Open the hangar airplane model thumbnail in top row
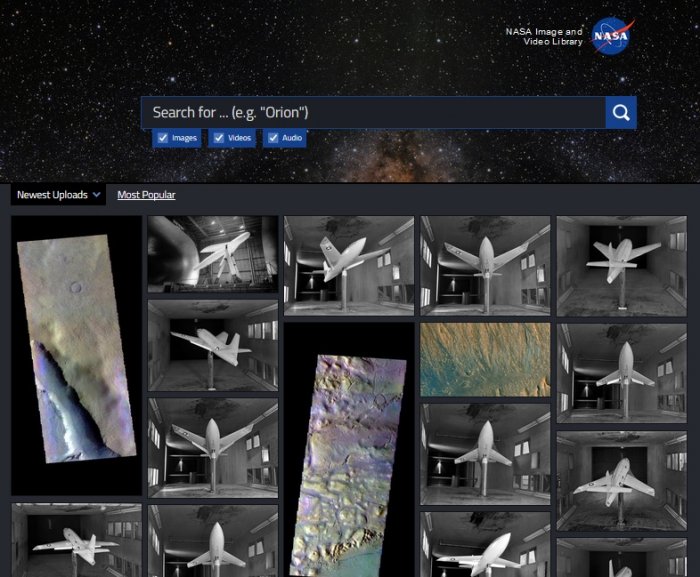 pos(213,255)
